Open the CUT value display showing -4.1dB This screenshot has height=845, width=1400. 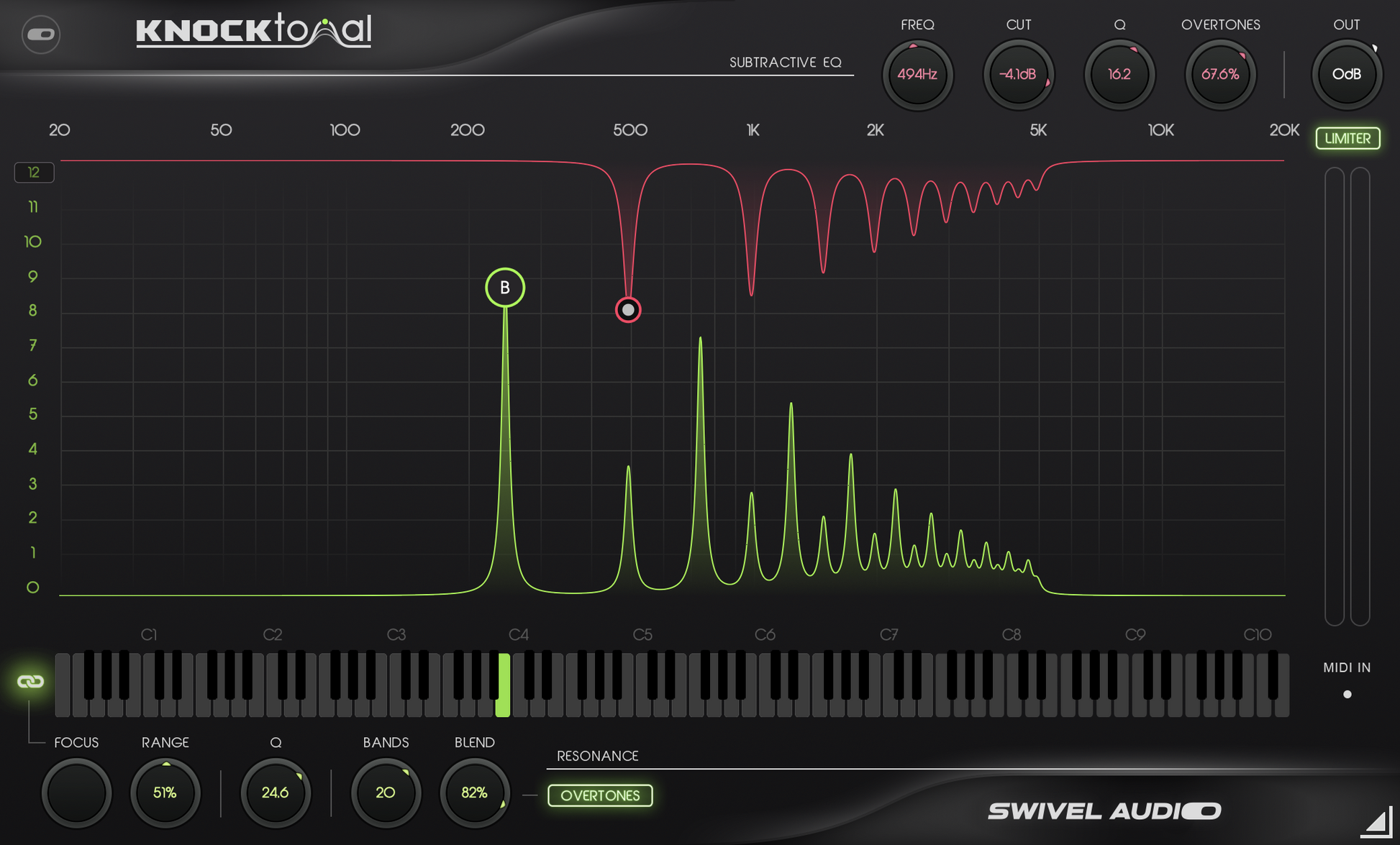(1019, 74)
